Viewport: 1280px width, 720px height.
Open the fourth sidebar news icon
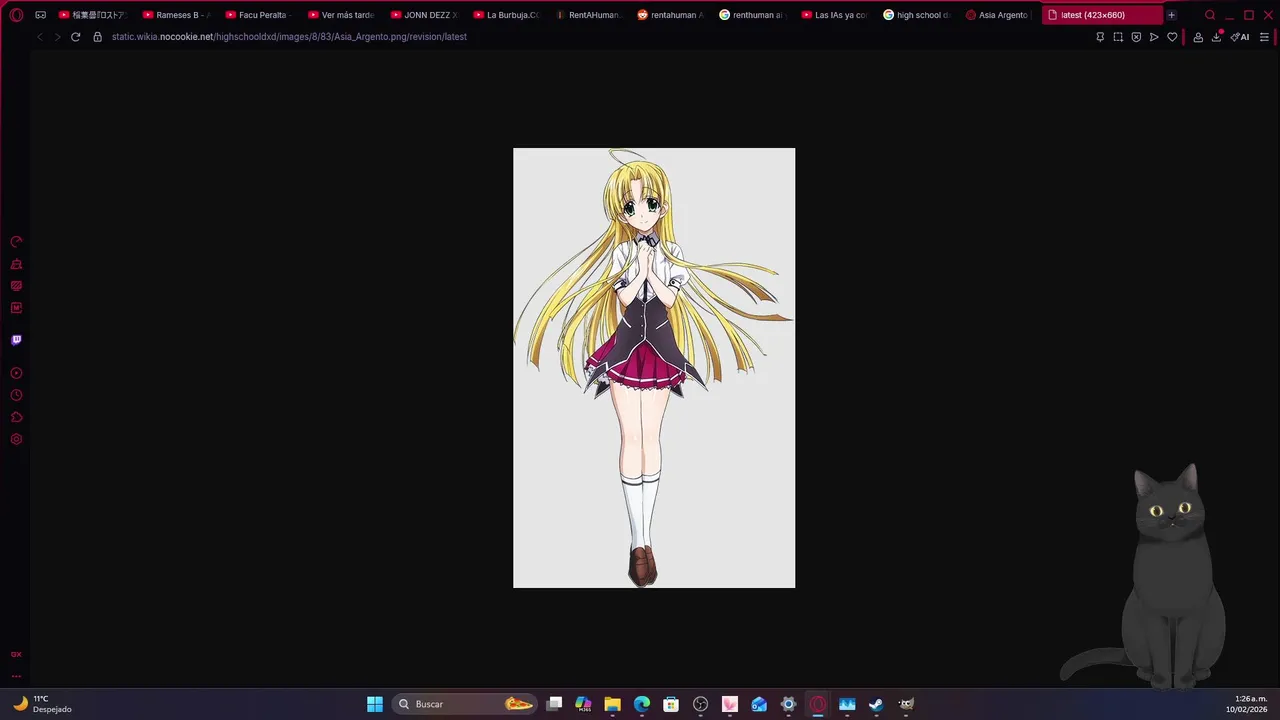[x=16, y=308]
